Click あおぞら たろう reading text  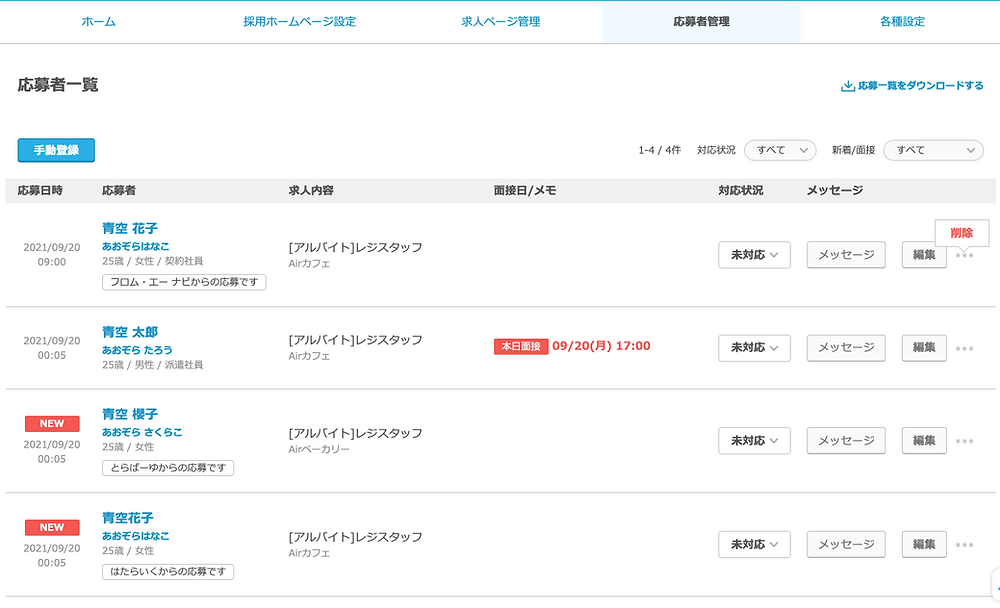click(x=137, y=350)
